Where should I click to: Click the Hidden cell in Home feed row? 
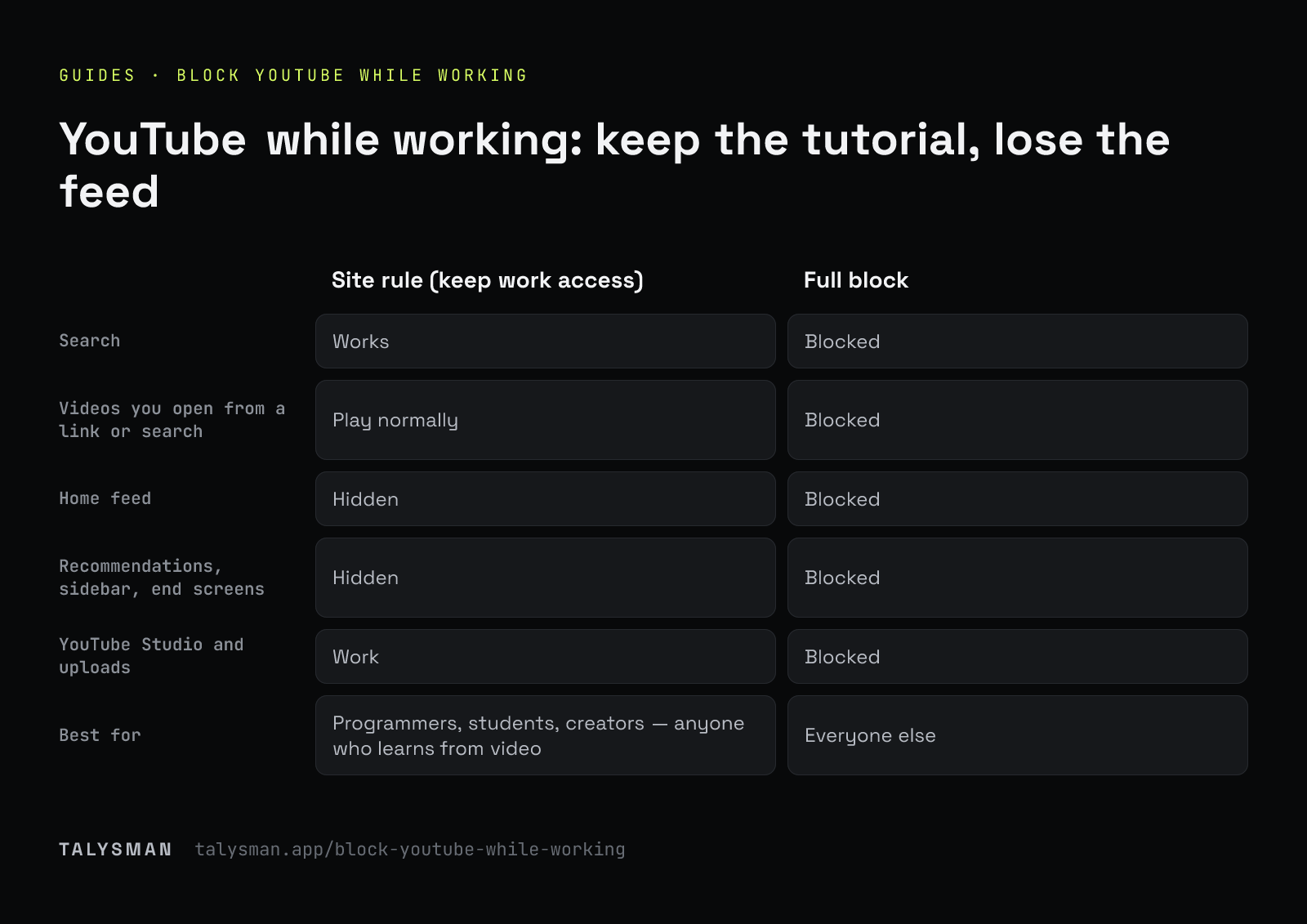coord(546,499)
